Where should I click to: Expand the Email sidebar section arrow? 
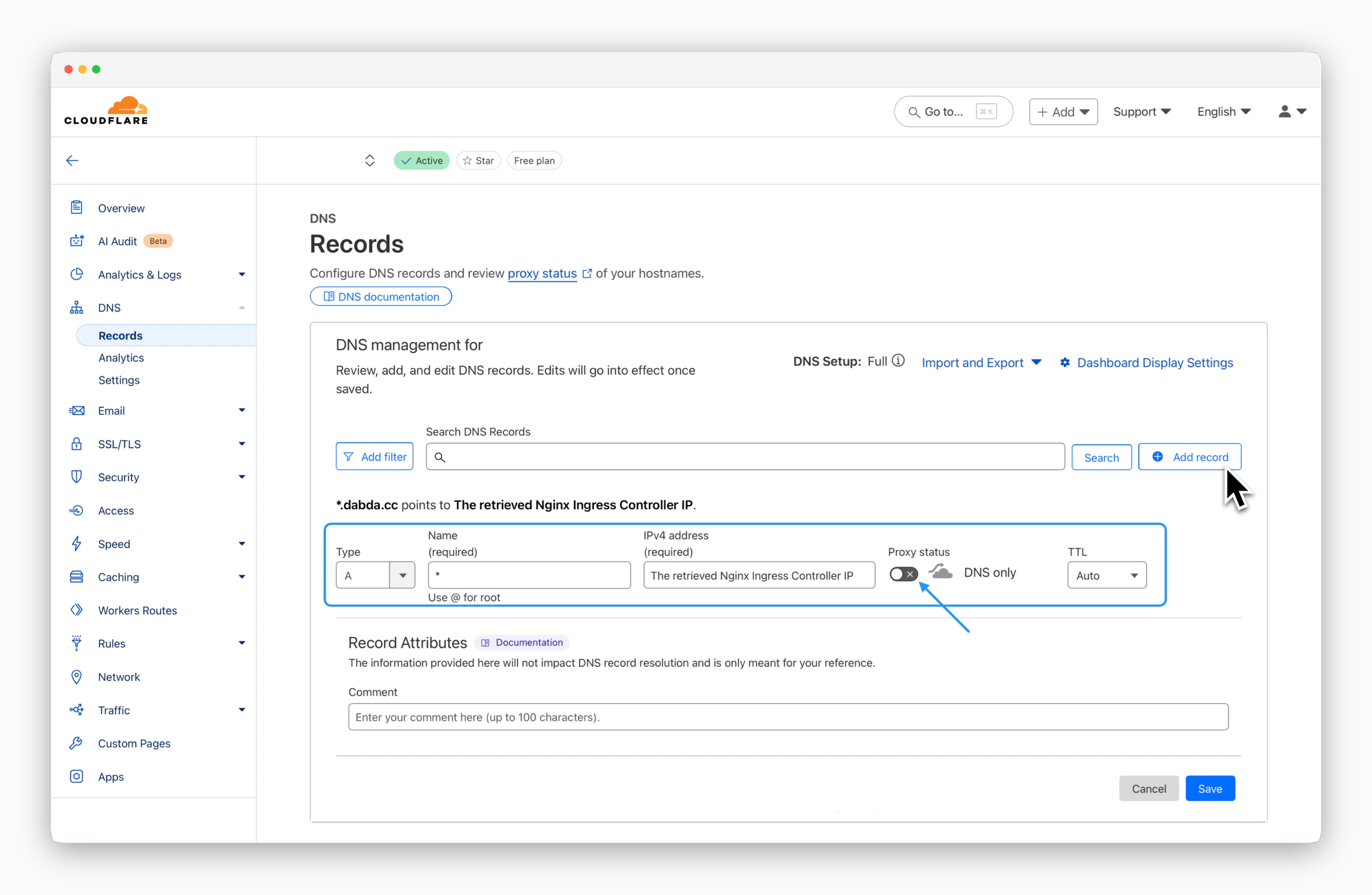pyautogui.click(x=242, y=410)
